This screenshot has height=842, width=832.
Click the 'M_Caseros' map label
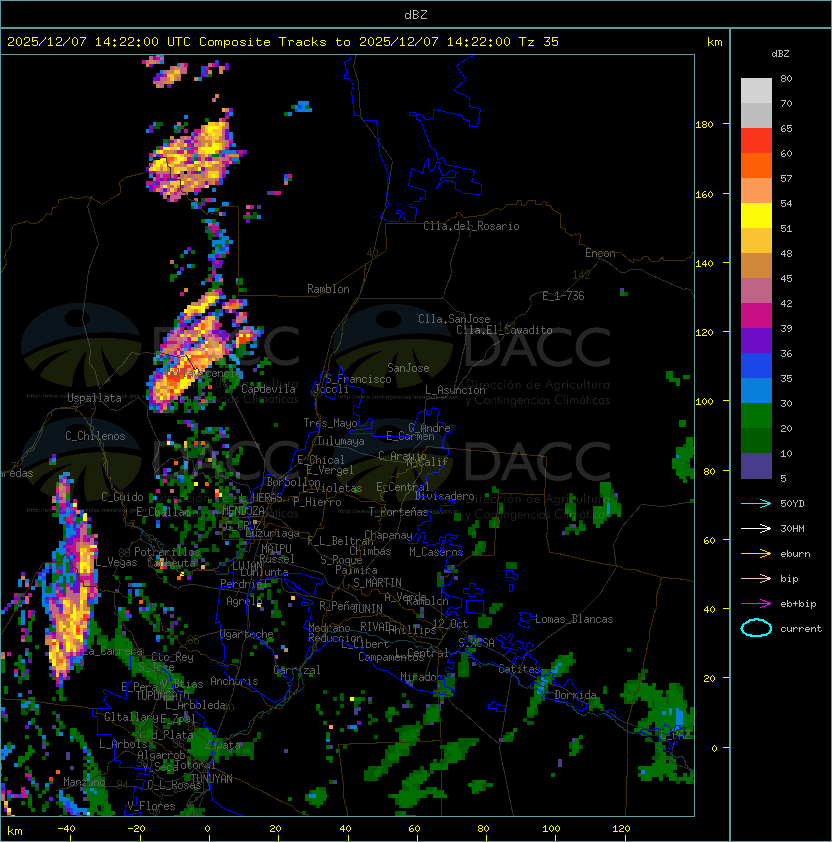click(436, 552)
